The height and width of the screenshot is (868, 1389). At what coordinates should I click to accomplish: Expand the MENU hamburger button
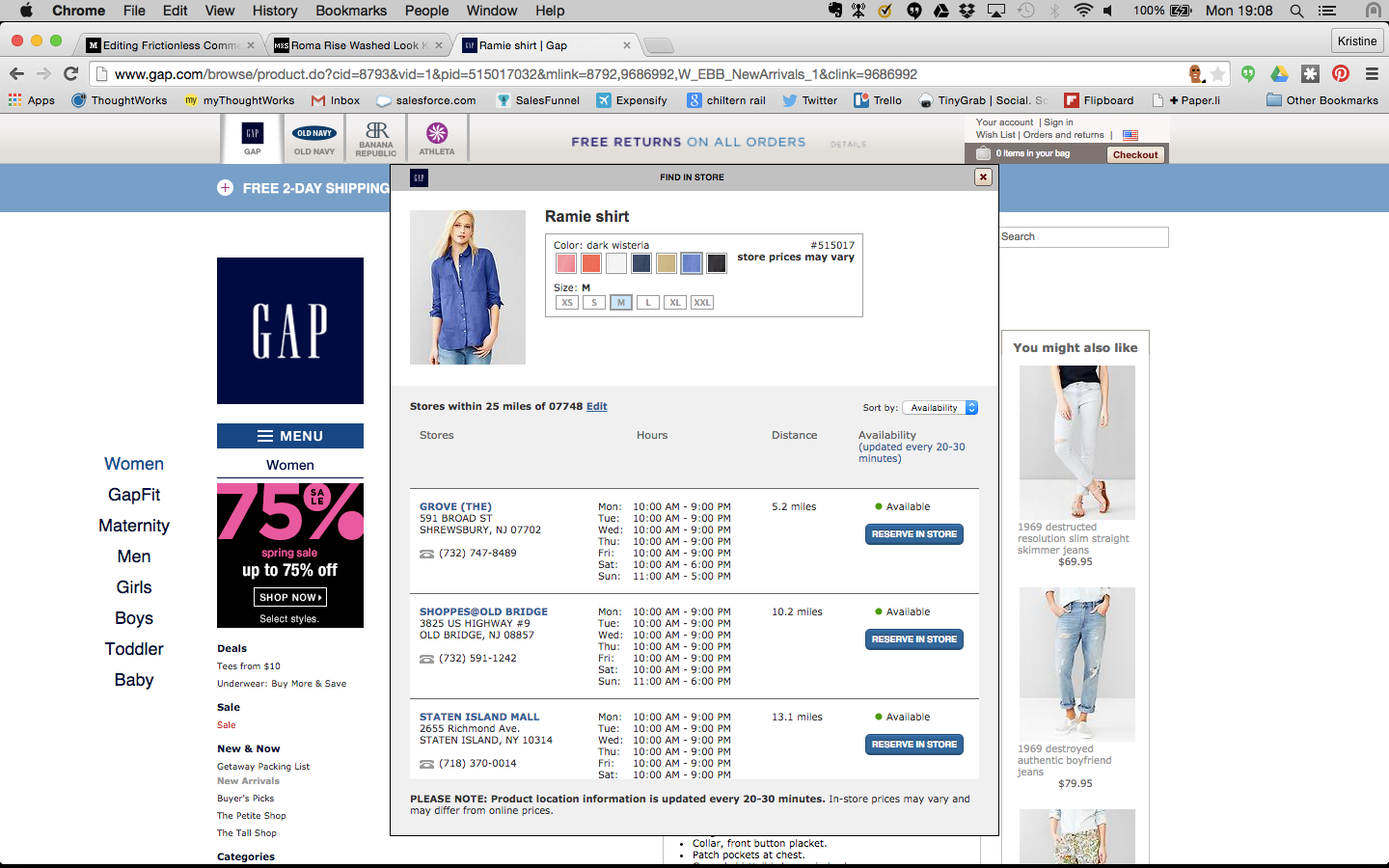click(290, 436)
